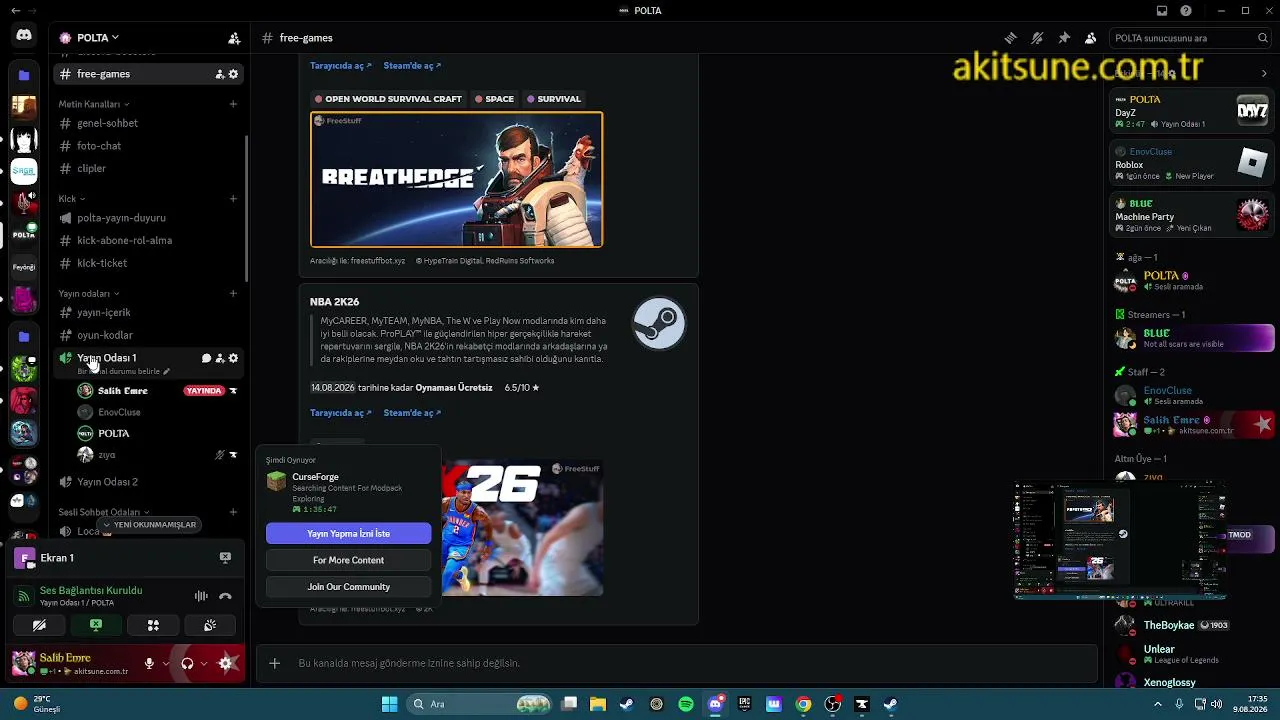
Task: Collapse the Yayın odaları category
Action: pos(88,294)
